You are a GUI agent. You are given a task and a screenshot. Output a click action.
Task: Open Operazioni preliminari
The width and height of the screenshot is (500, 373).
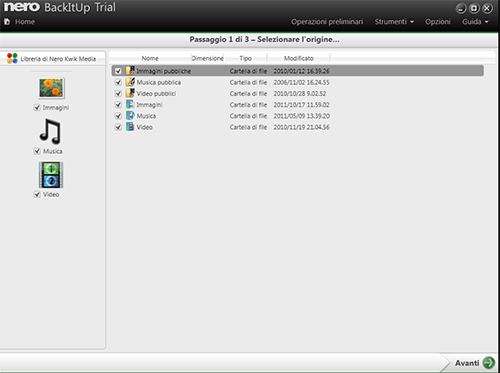[327, 22]
